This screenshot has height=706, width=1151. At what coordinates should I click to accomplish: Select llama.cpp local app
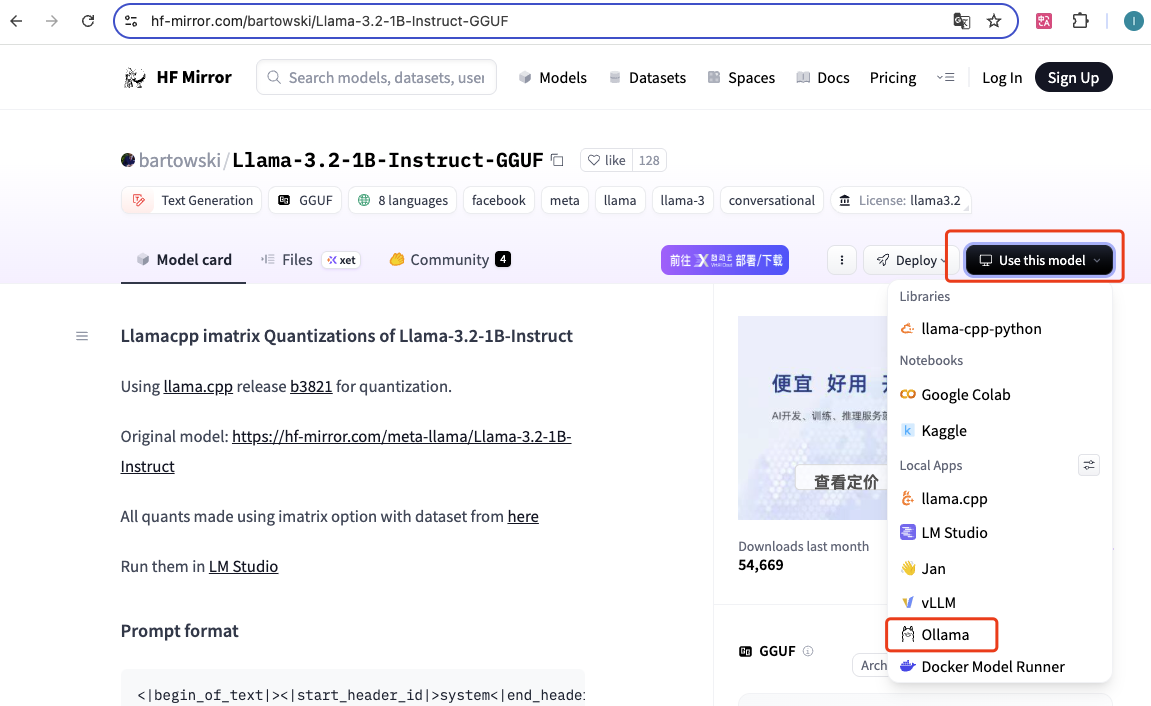coord(943,499)
